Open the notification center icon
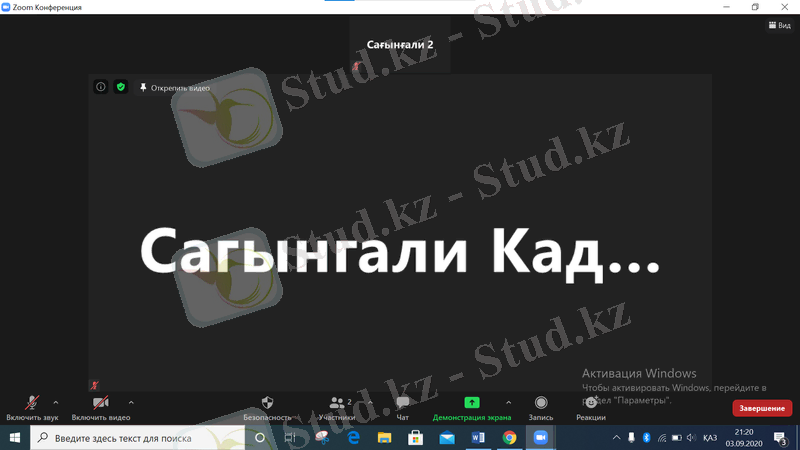This screenshot has height=450, width=800. [x=780, y=438]
